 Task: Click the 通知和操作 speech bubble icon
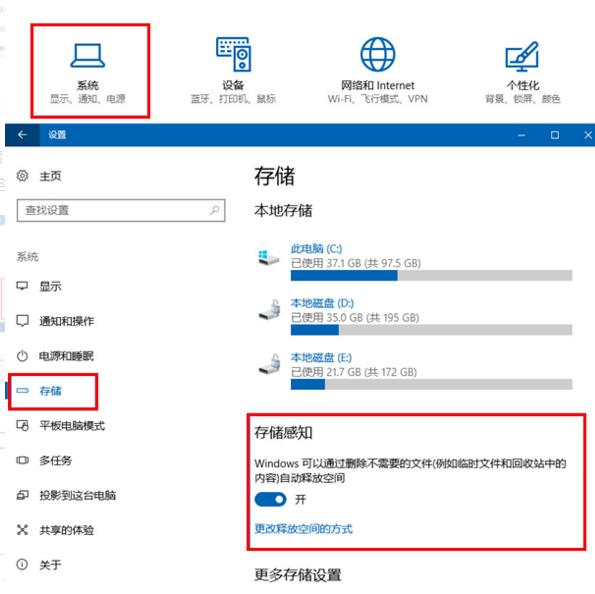click(x=22, y=321)
